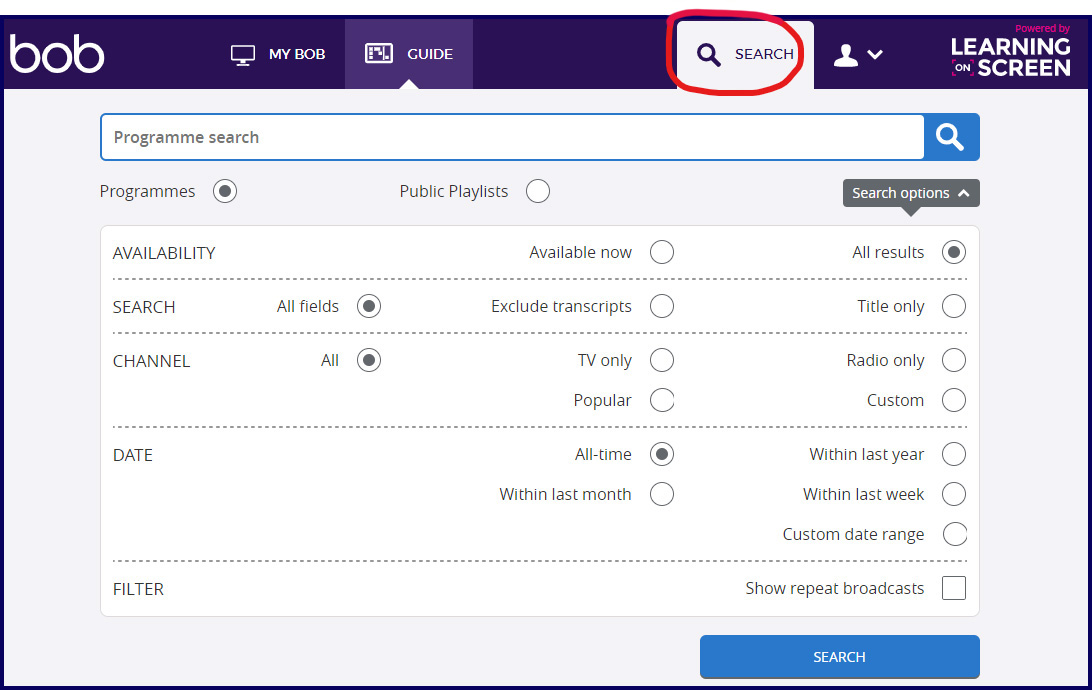Choose Custom date range
The width and height of the screenshot is (1092, 690).
[955, 533]
